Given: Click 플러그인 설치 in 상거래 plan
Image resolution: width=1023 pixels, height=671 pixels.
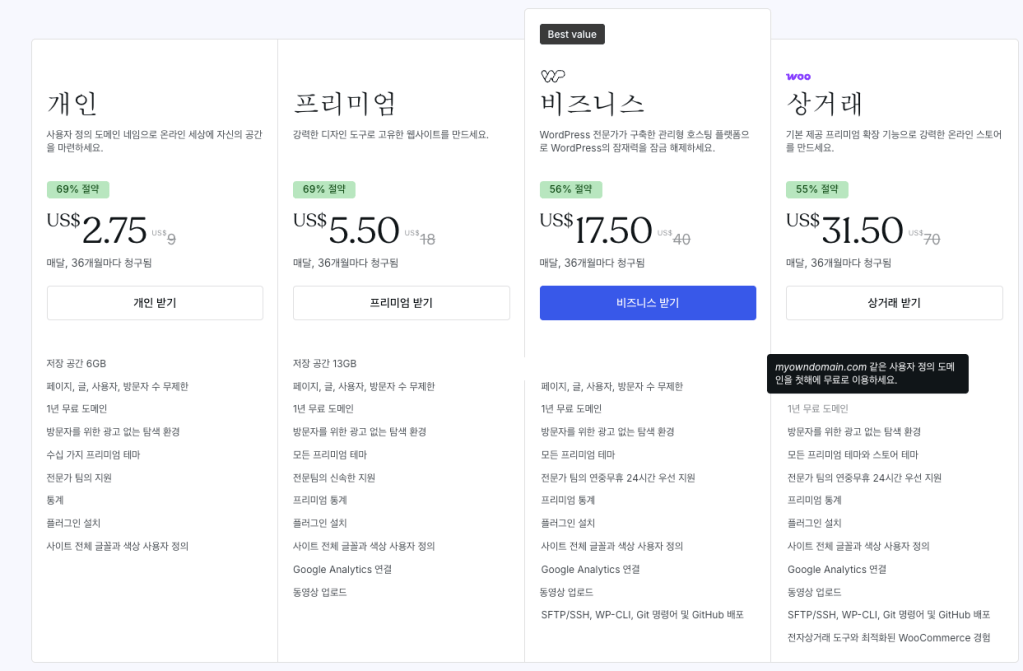Looking at the screenshot, I should tap(814, 523).
